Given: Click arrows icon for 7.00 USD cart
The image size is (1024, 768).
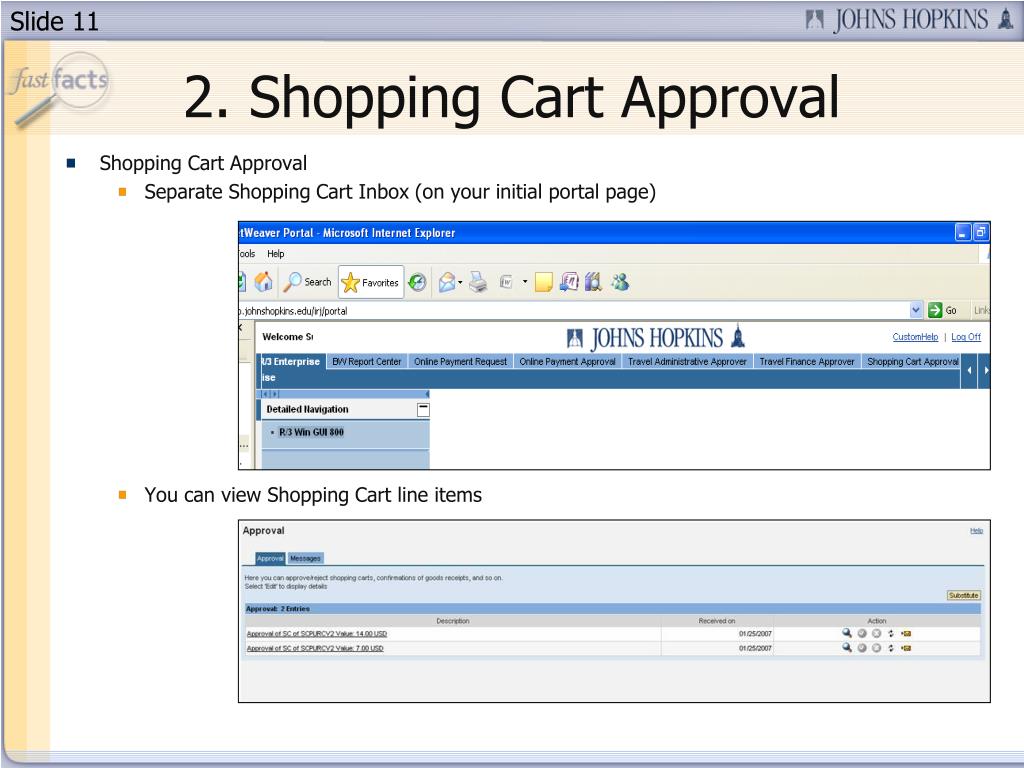Looking at the screenshot, I should coord(891,648).
